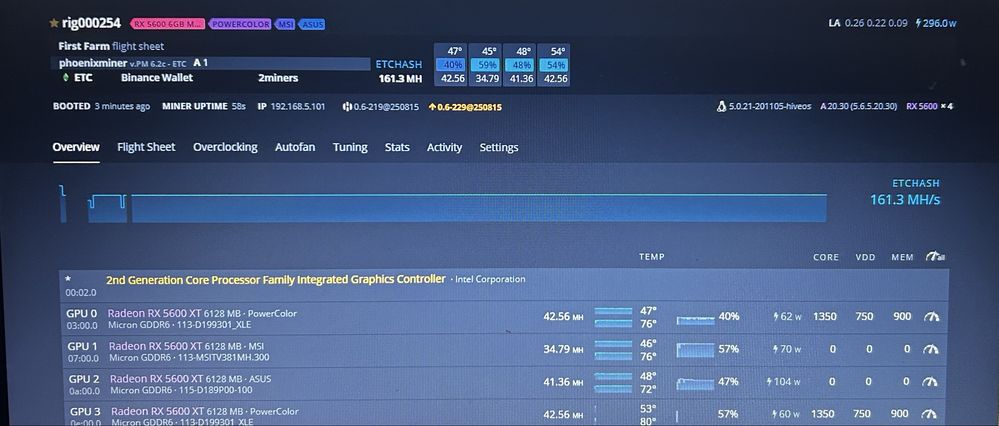
Task: Click the Intel Integrated Graphics Controller row
Action: click(503, 285)
